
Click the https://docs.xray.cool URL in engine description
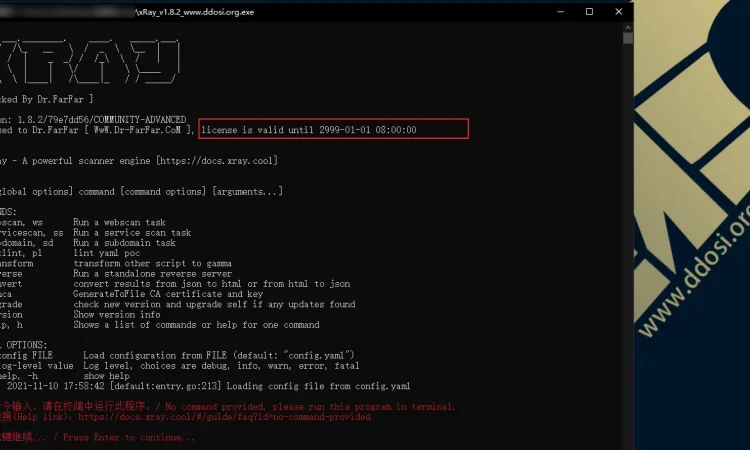pos(216,161)
